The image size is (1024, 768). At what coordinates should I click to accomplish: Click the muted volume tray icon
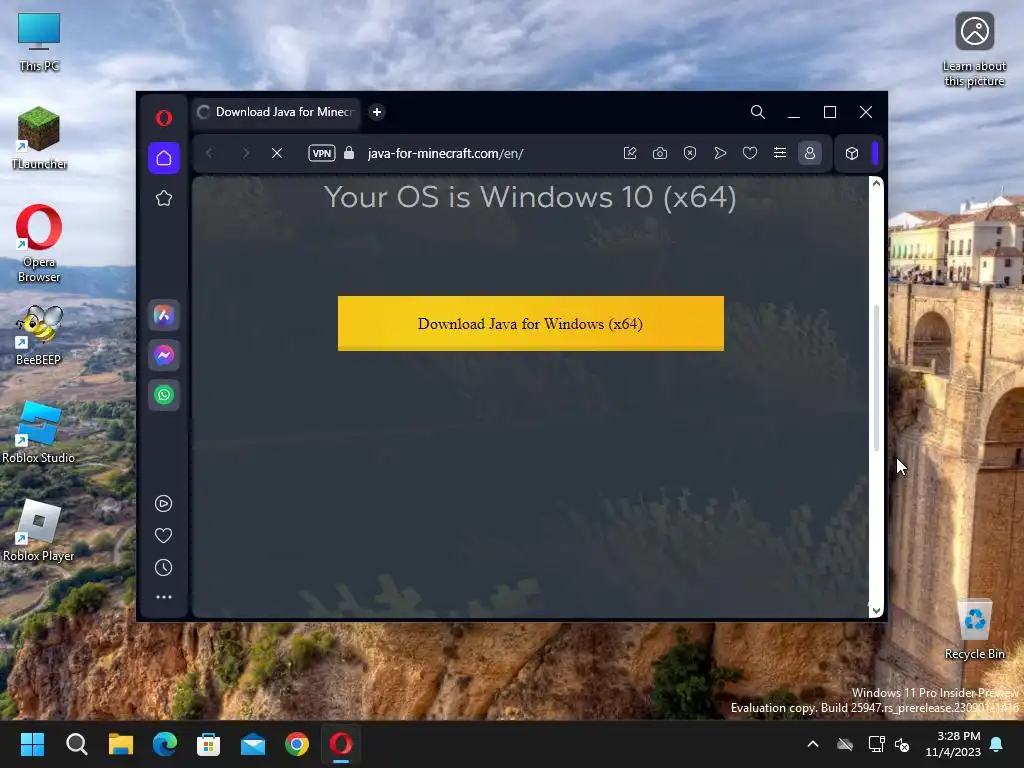902,744
